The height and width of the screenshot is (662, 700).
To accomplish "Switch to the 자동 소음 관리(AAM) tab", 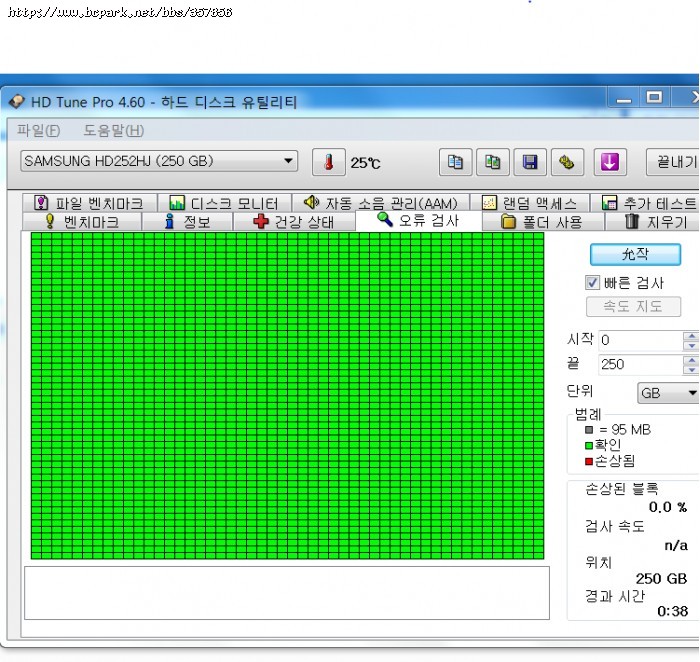I will click(381, 203).
